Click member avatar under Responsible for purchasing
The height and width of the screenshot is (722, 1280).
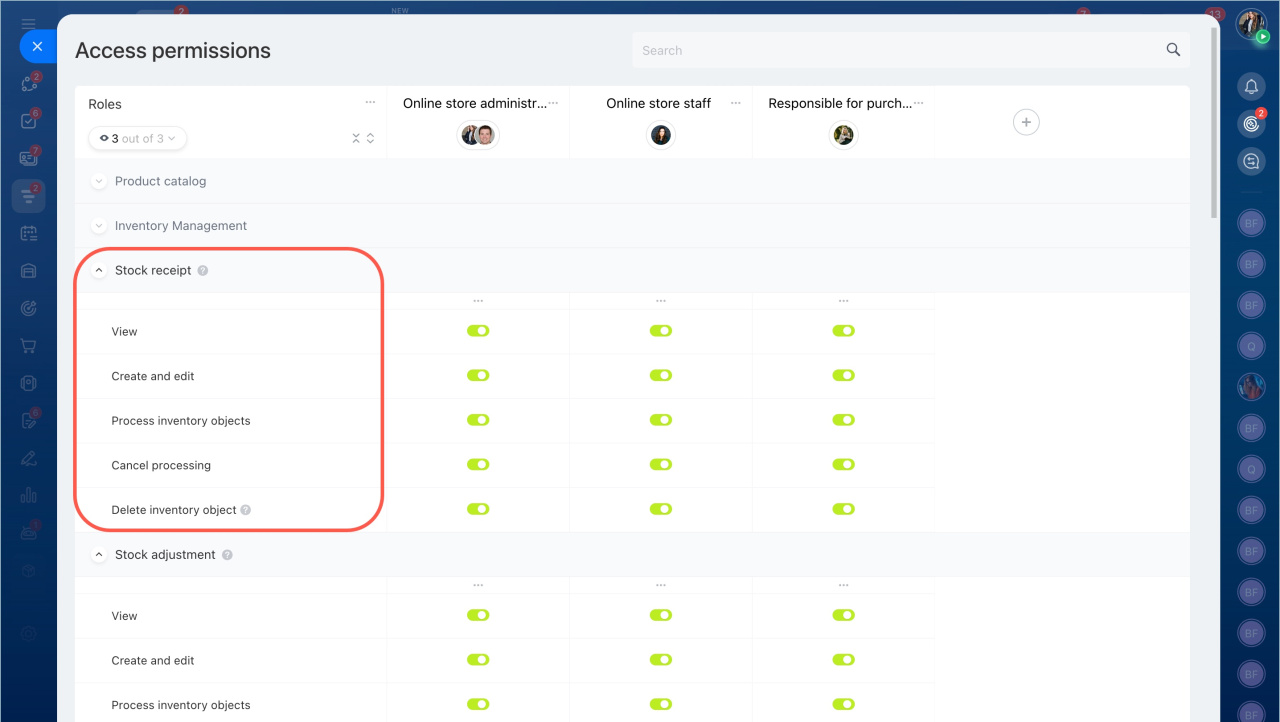pyautogui.click(x=844, y=135)
